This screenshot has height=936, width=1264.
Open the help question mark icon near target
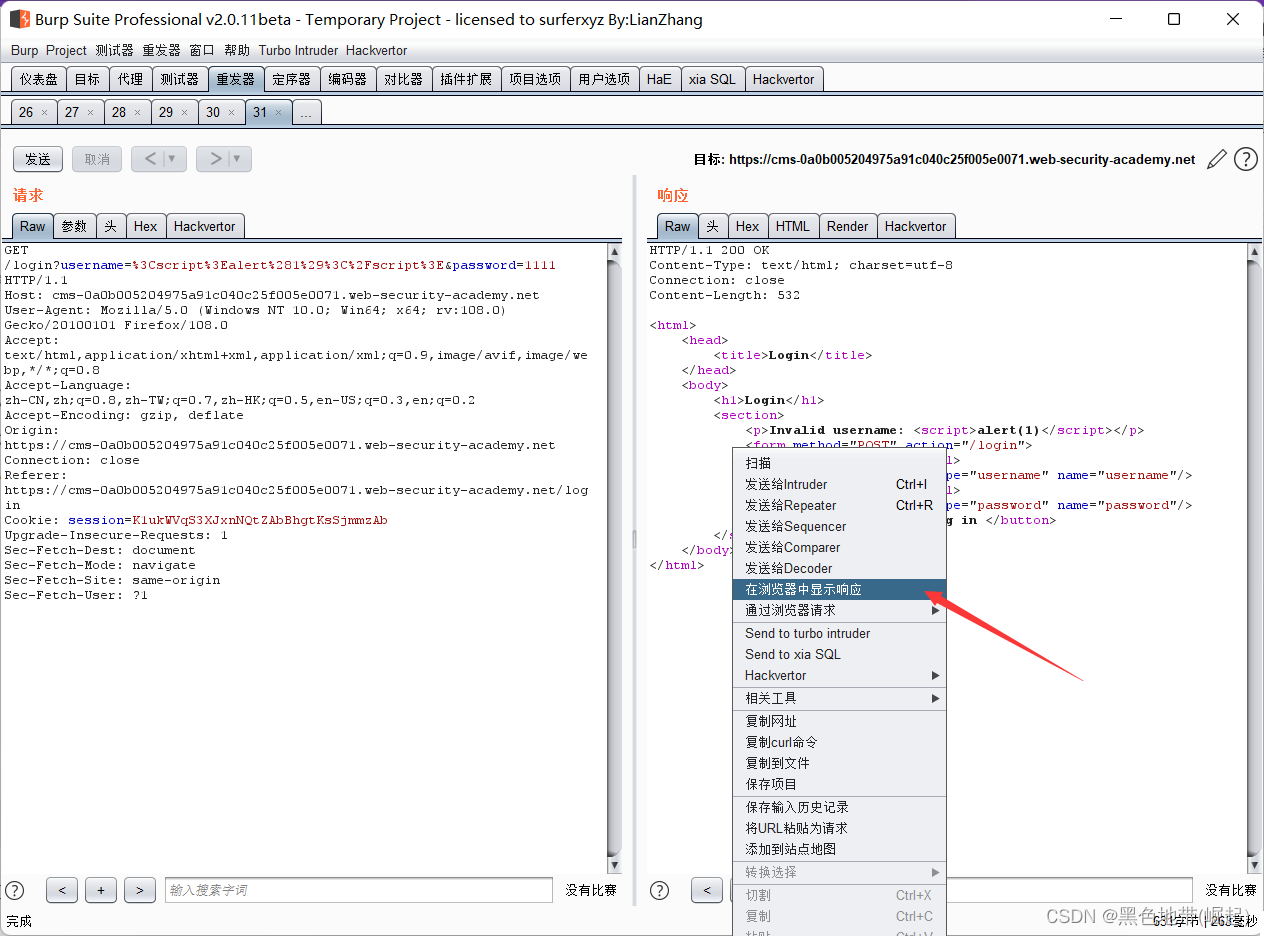tap(1245, 159)
